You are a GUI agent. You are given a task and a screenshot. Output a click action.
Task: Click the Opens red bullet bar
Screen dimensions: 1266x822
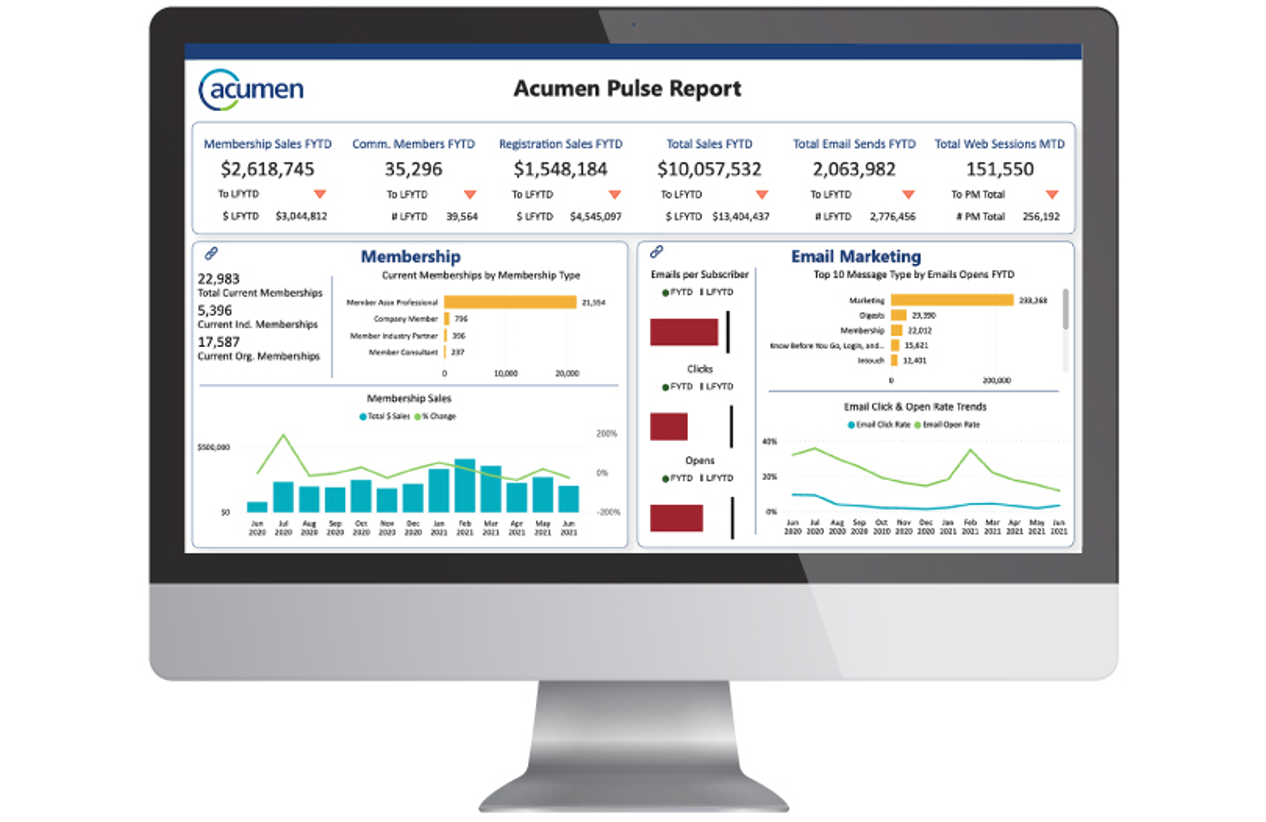click(676, 518)
